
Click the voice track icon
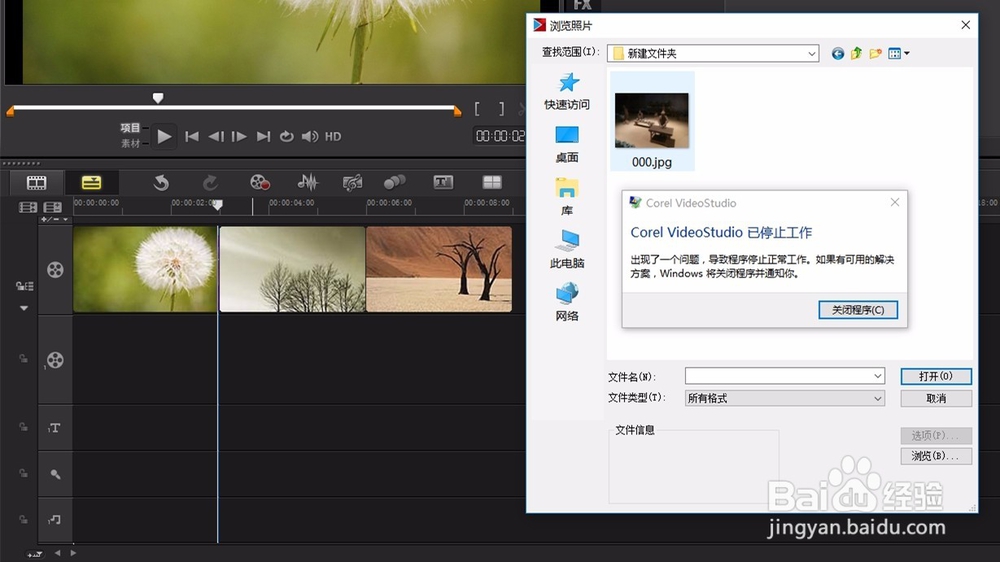coord(55,474)
